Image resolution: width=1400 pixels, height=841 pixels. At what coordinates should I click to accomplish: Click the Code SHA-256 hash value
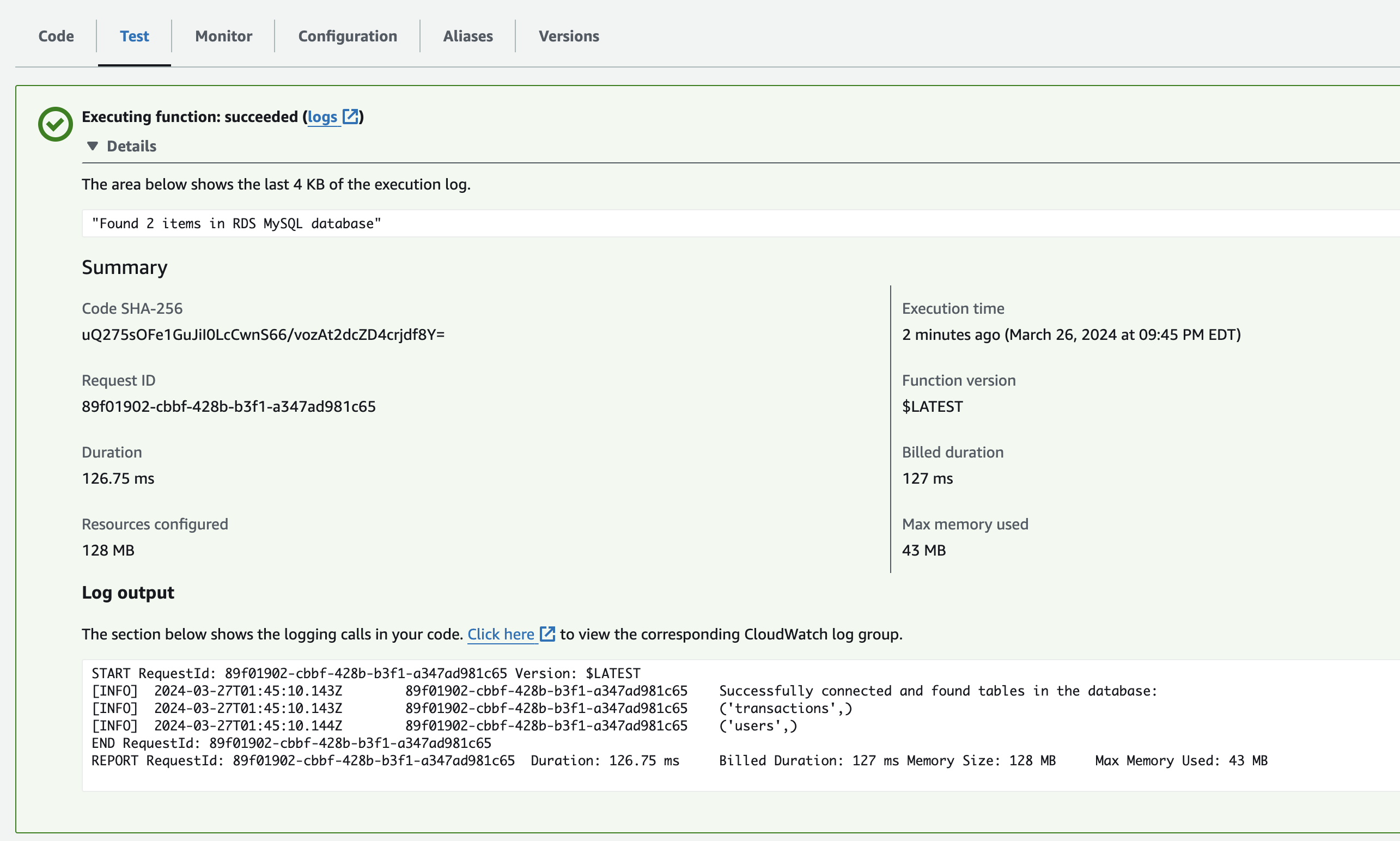264,334
